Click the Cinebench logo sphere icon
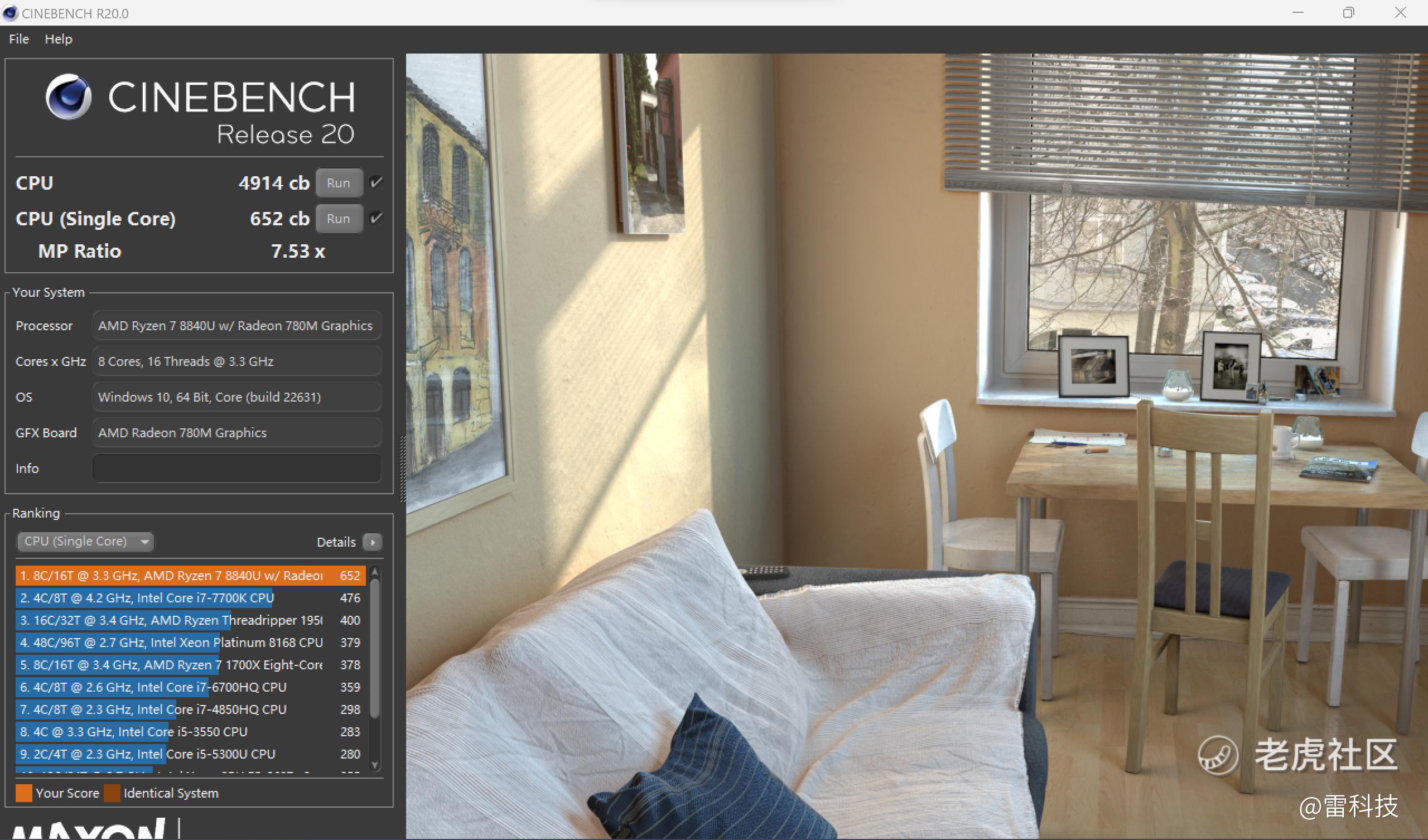The height and width of the screenshot is (840, 1428). pos(69,97)
